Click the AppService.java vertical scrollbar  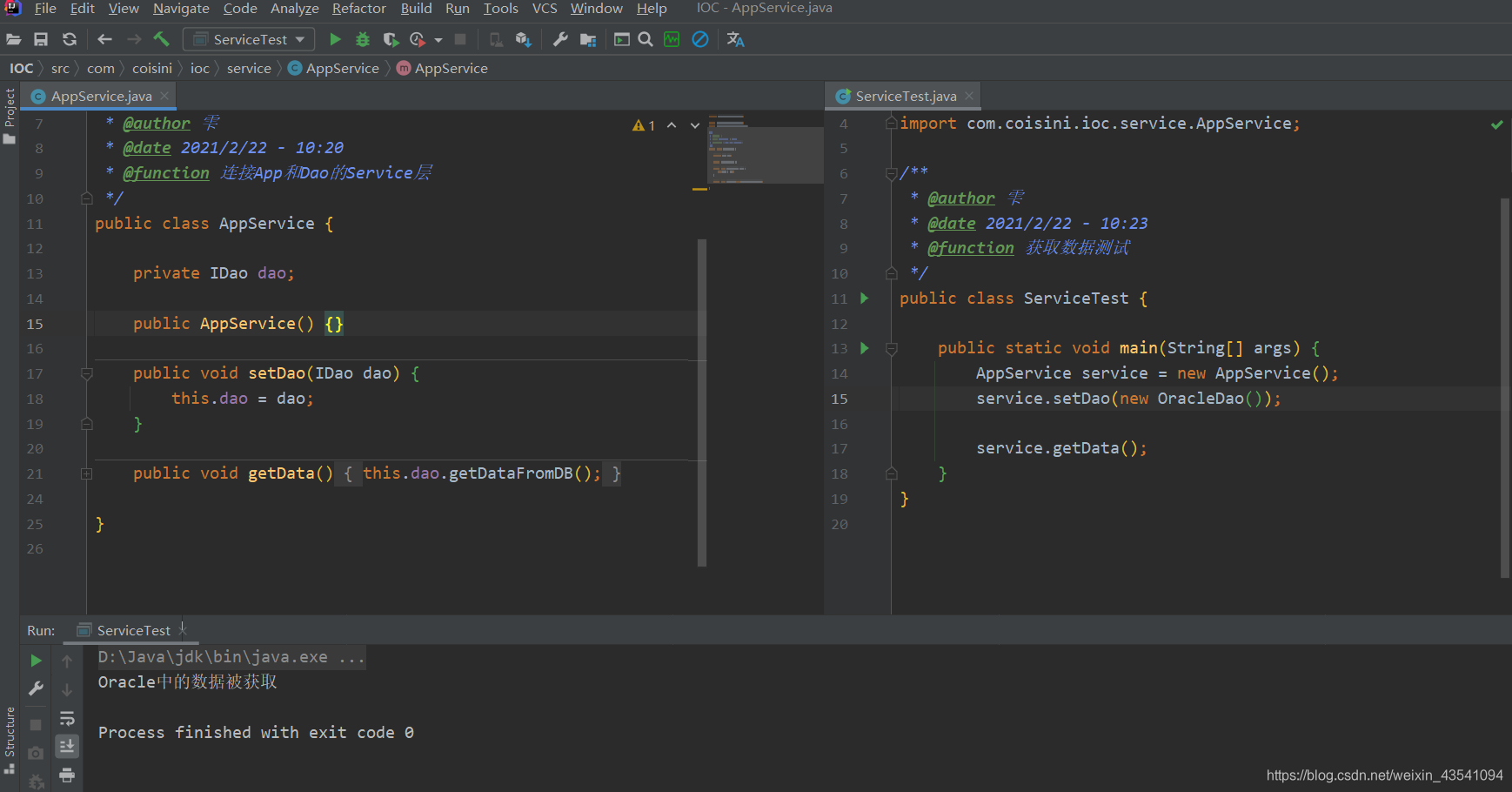pos(701,402)
